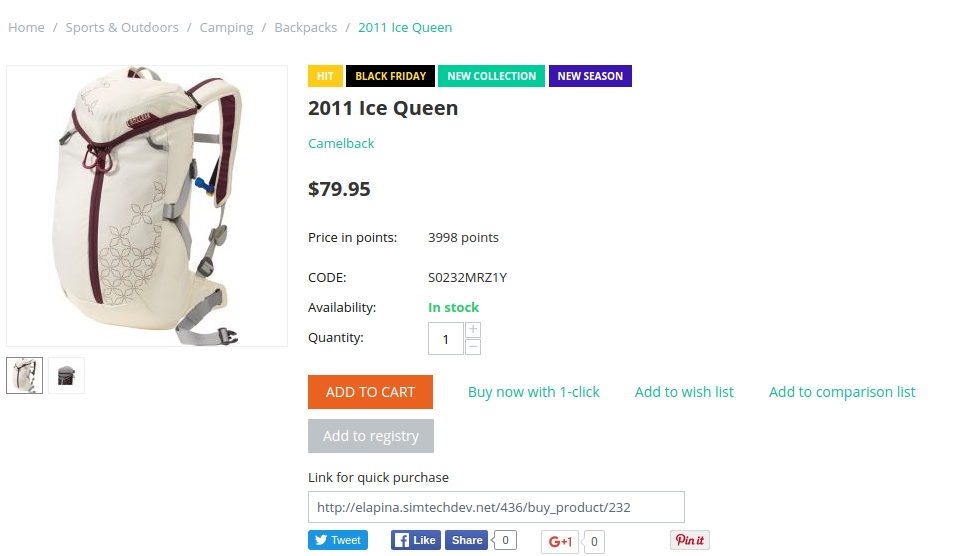
Task: Add the item to comparison list
Action: tap(842, 392)
